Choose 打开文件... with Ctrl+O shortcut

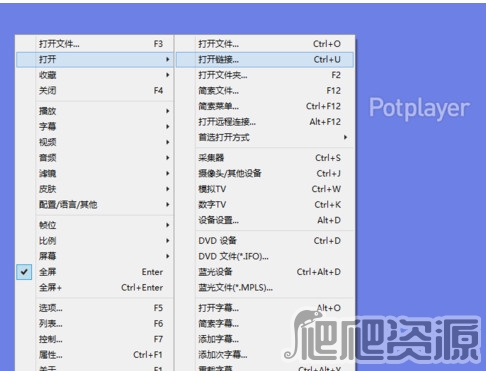point(265,44)
